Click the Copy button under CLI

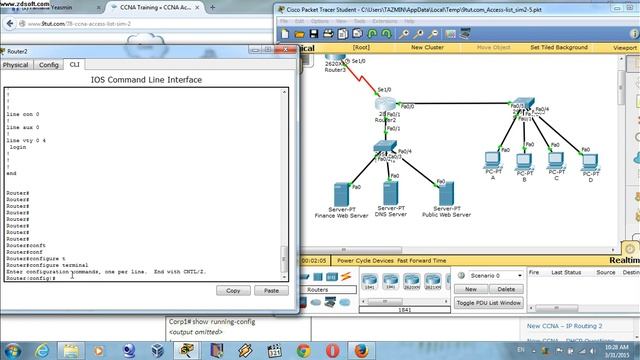pos(233,291)
